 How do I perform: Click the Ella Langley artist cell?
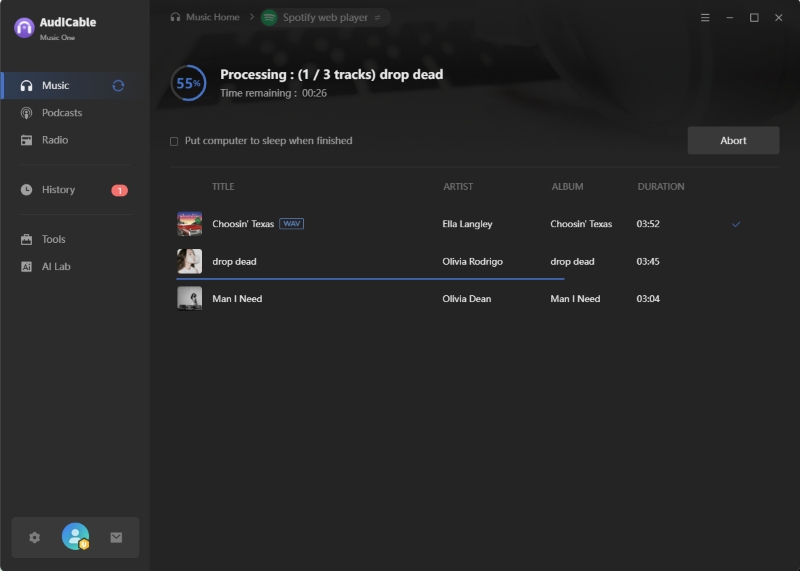click(467, 224)
